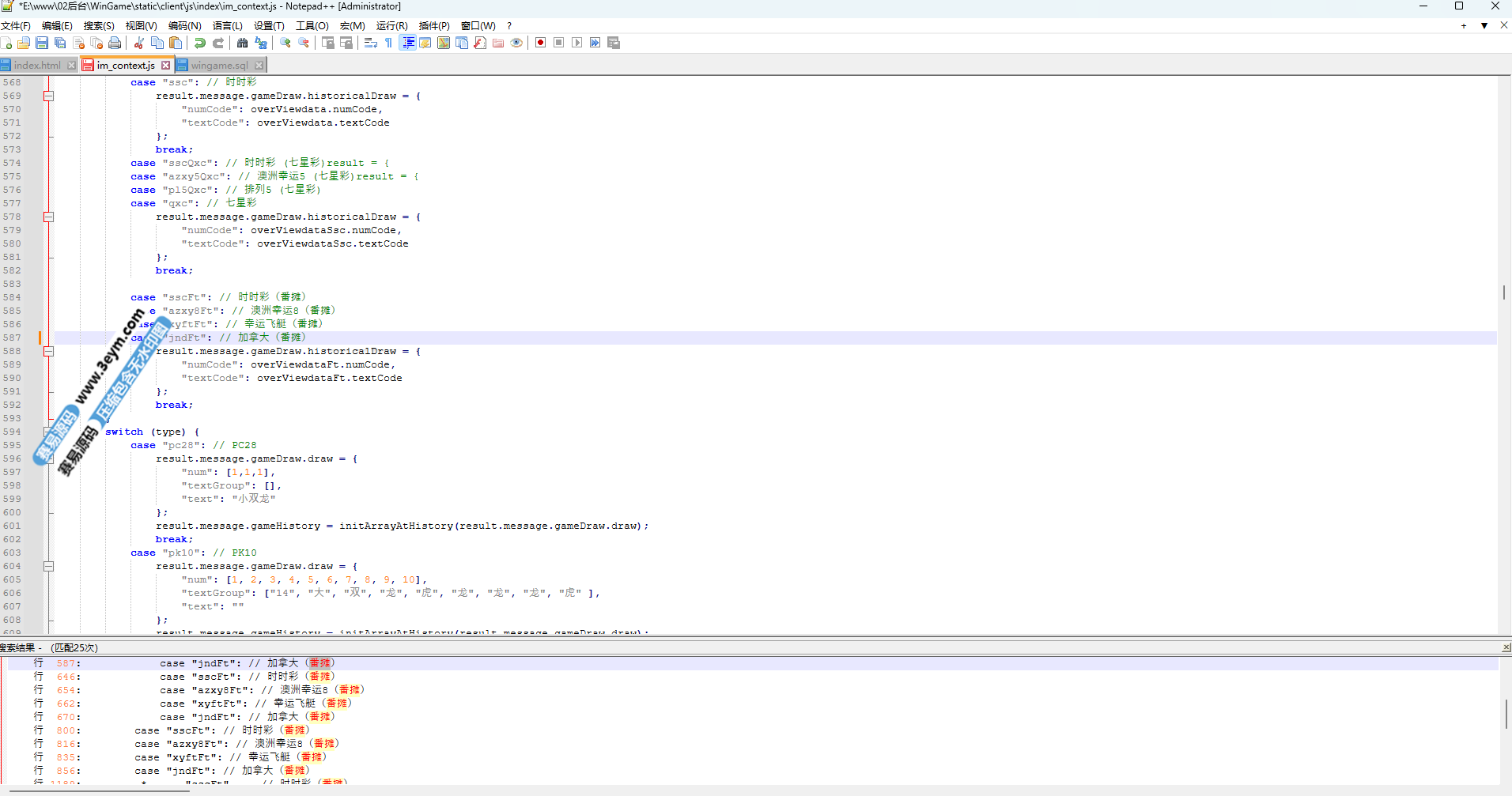
Task: Open the 搜索(S) menu
Action: [99, 25]
